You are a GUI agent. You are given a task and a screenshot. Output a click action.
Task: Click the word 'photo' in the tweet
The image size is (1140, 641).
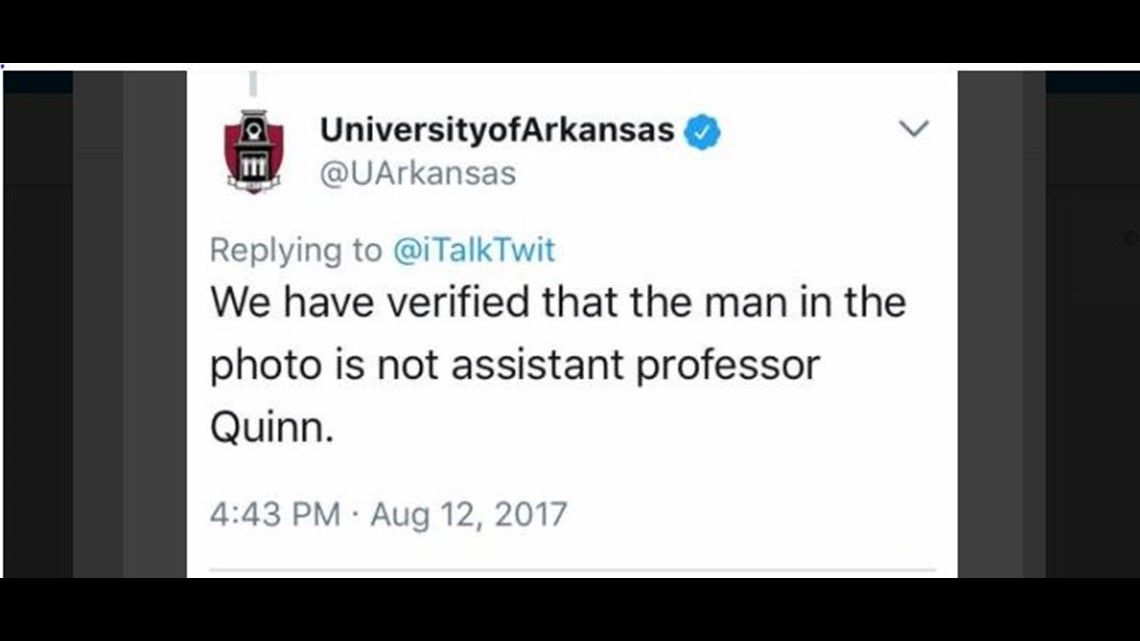point(266,366)
